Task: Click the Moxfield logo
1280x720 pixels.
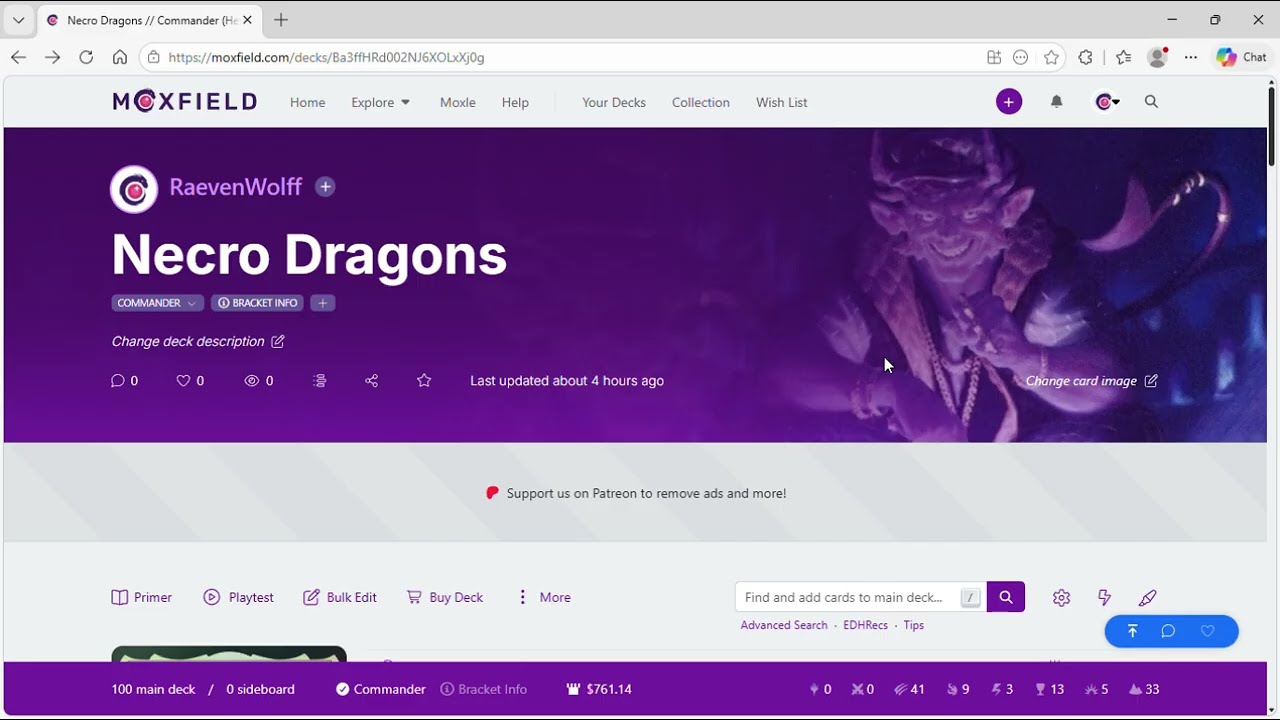Action: click(x=185, y=101)
